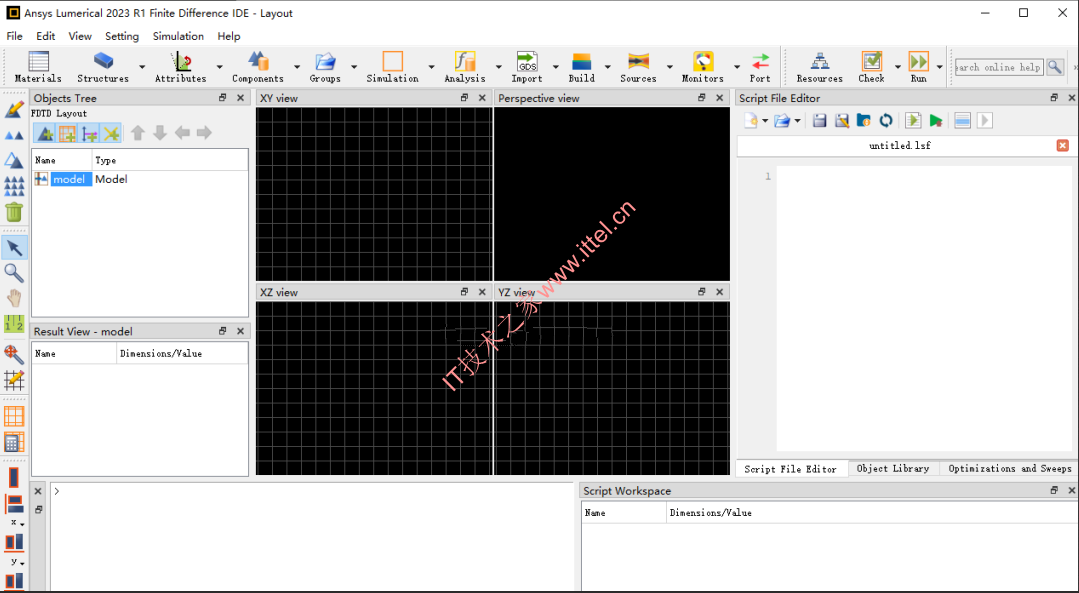1079x593 pixels.
Task: Expand the New script dropdown arrow
Action: tap(765, 121)
